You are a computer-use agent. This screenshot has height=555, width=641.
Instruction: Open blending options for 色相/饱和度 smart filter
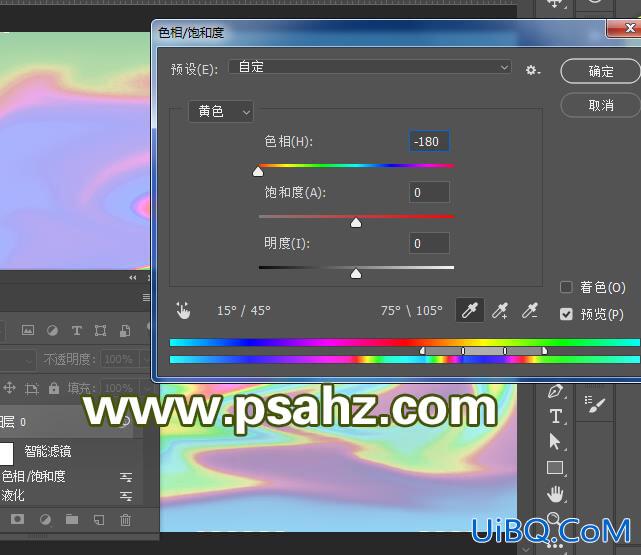pos(126,477)
